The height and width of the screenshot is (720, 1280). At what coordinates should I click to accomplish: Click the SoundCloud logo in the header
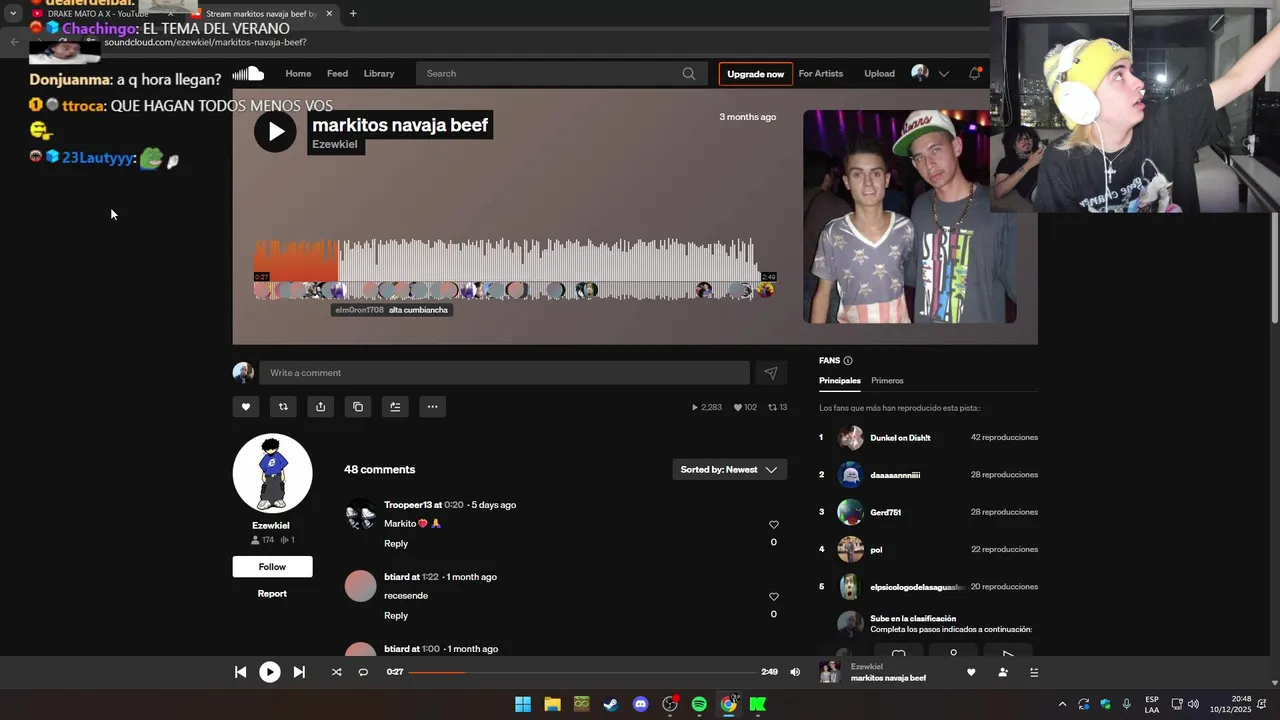[x=248, y=73]
